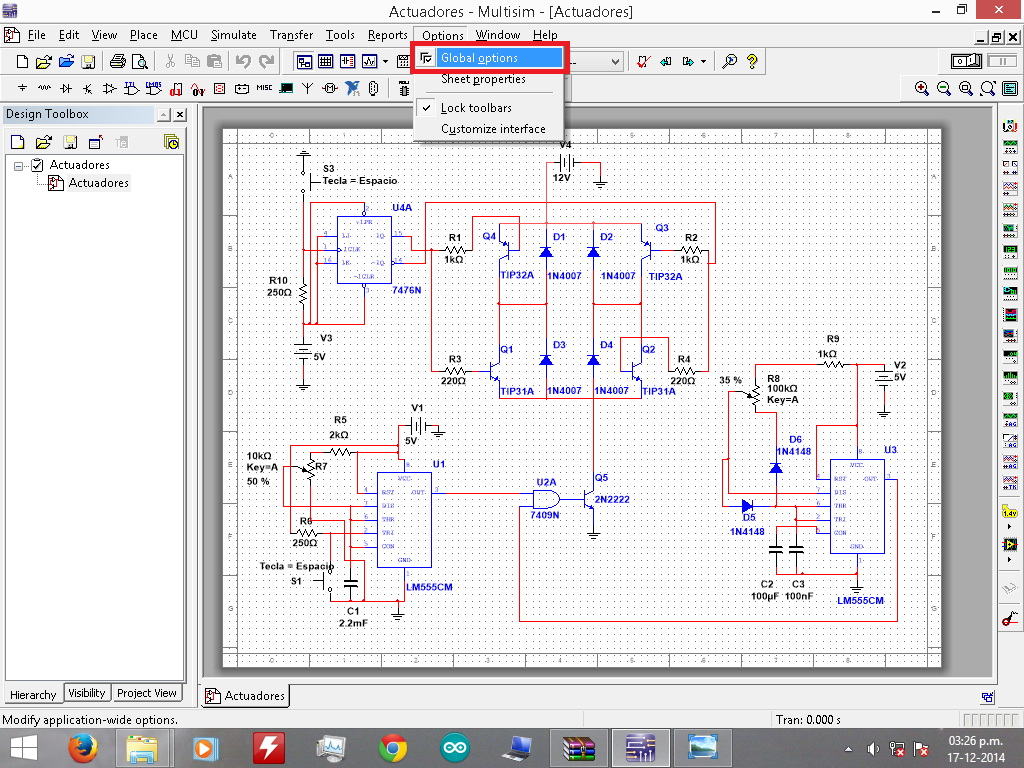Open Firefox from the Windows taskbar
The width and height of the screenshot is (1024, 768).
pos(82,747)
